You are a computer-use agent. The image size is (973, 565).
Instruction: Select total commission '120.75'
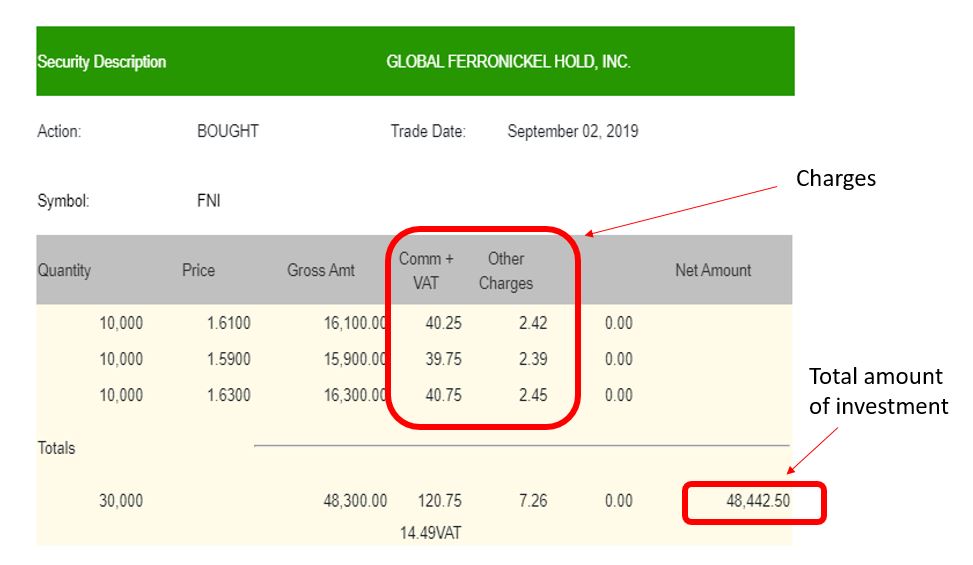(x=439, y=500)
